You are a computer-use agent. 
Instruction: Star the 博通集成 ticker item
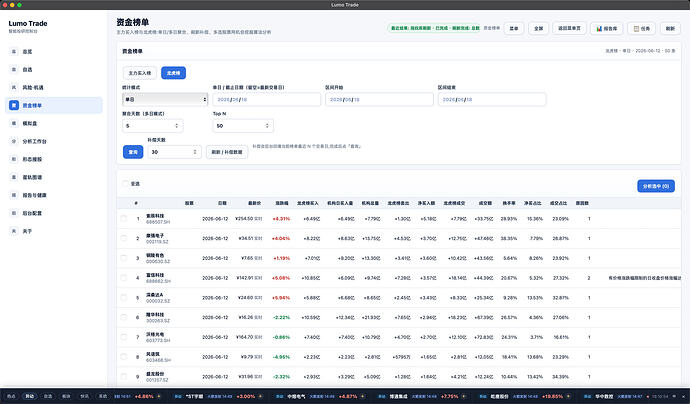coord(464,397)
